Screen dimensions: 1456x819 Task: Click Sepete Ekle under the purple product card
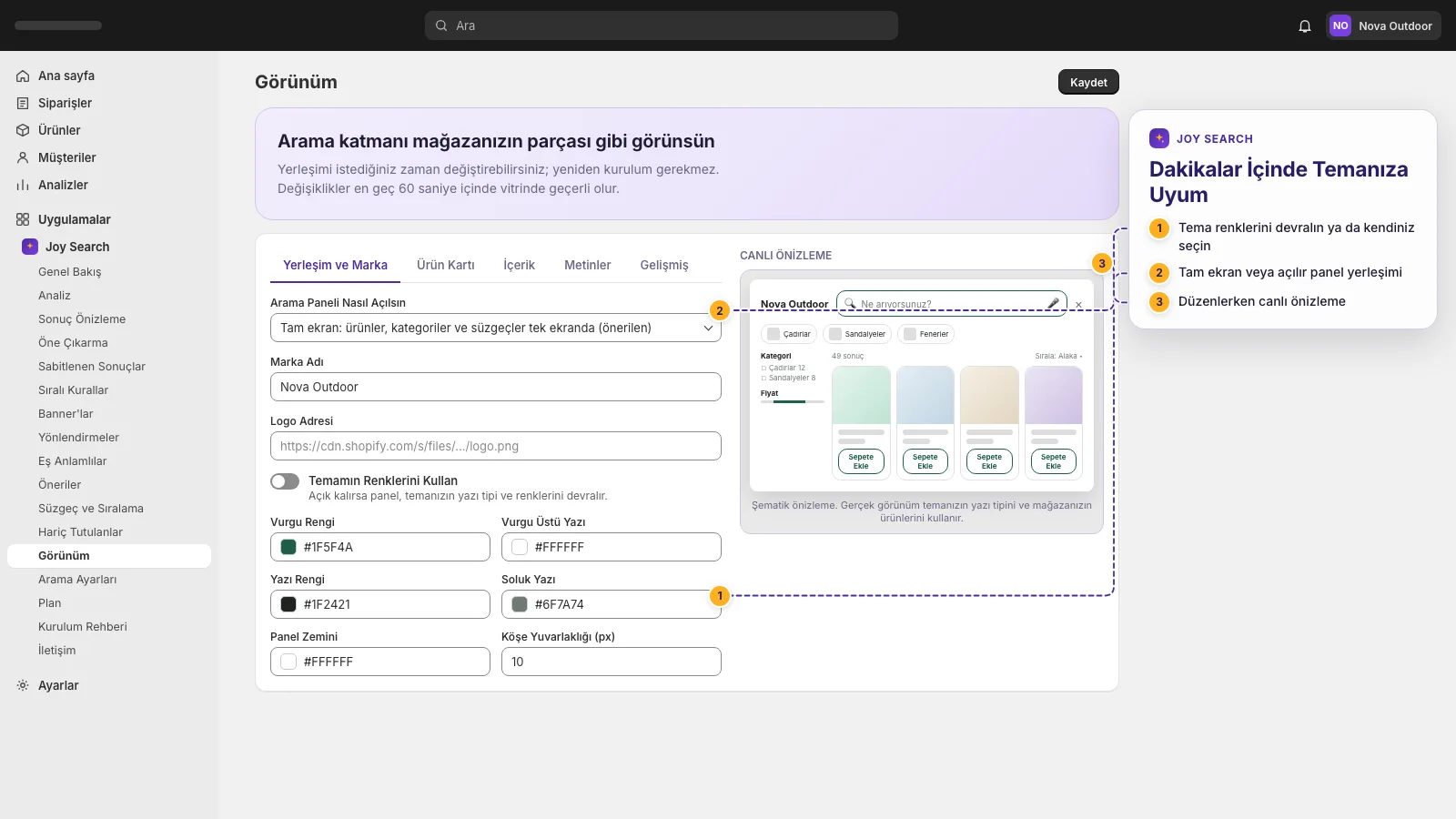(1053, 461)
